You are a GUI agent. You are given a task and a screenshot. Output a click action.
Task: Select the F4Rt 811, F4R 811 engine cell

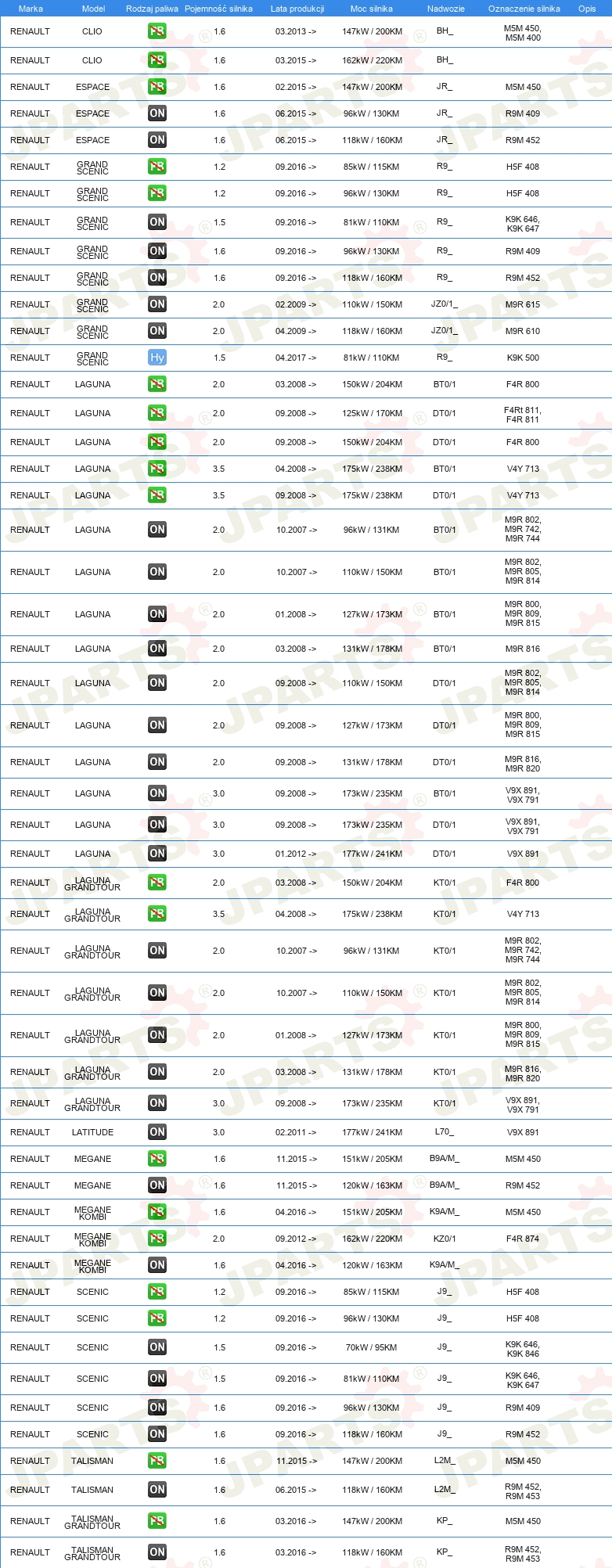coord(523,415)
